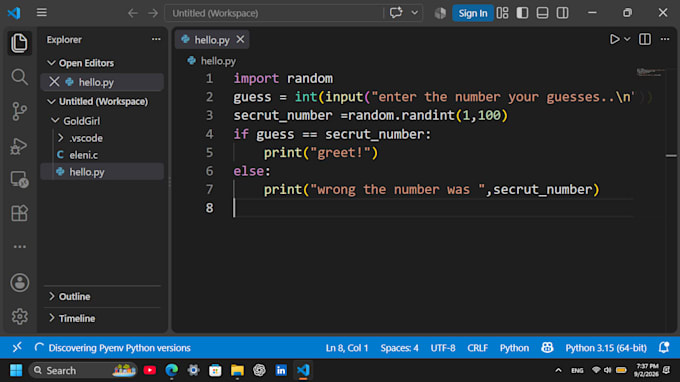Toggle the bottom panel
The image size is (680, 382).
coord(543,13)
